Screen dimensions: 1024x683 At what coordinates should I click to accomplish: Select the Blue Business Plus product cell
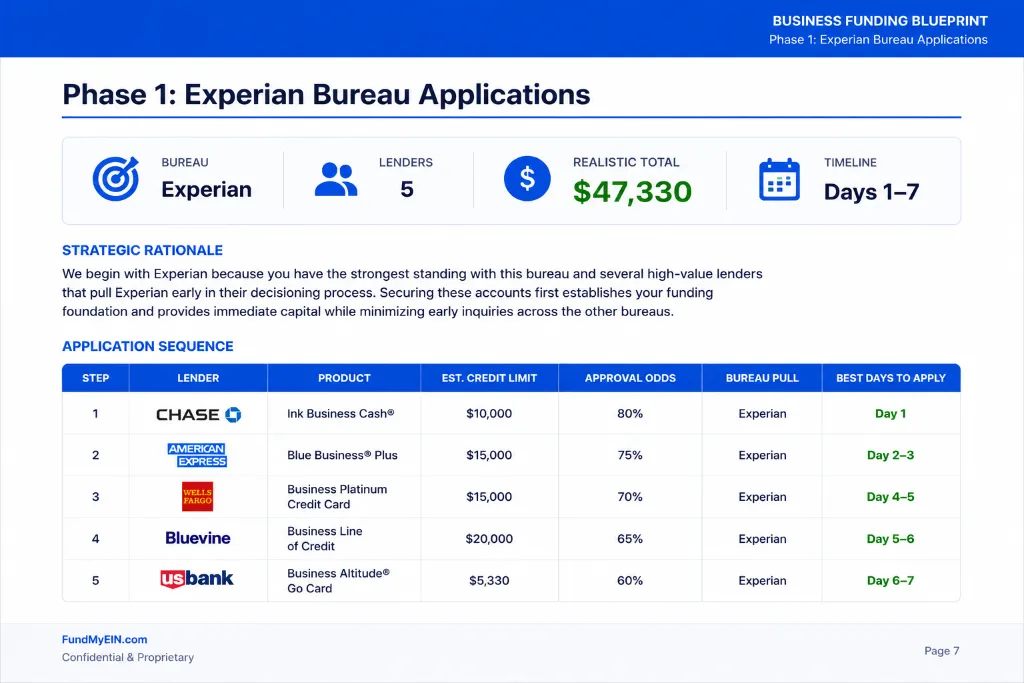point(342,455)
